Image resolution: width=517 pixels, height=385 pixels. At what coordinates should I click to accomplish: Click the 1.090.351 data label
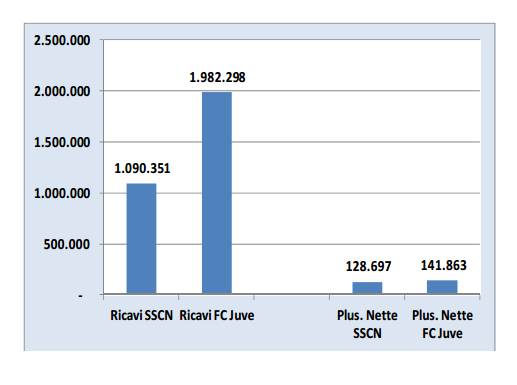click(x=142, y=168)
